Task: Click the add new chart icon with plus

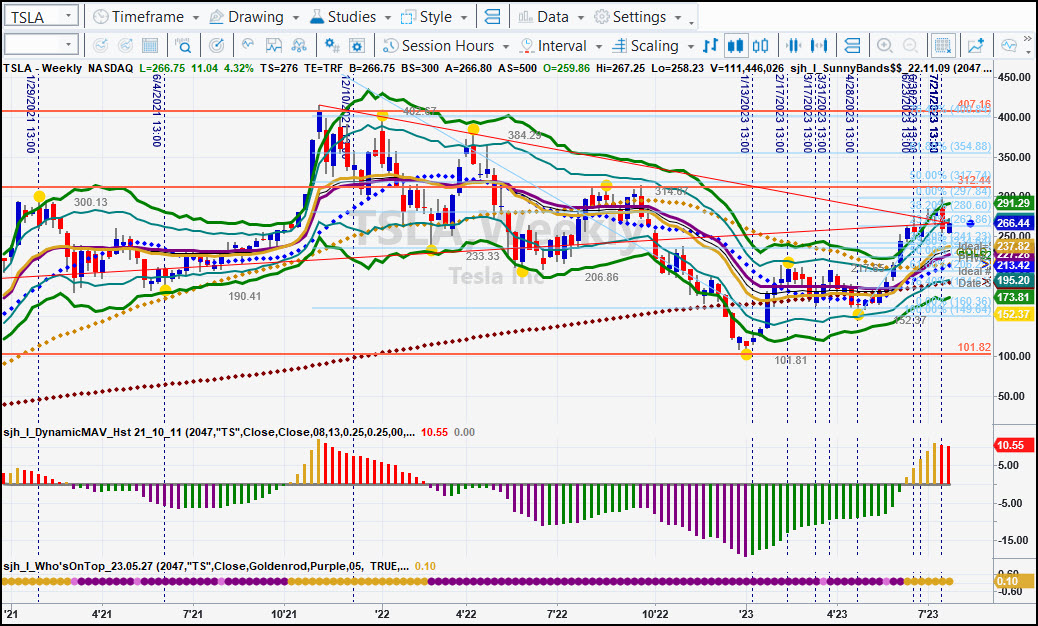Action: pyautogui.click(x=976, y=46)
